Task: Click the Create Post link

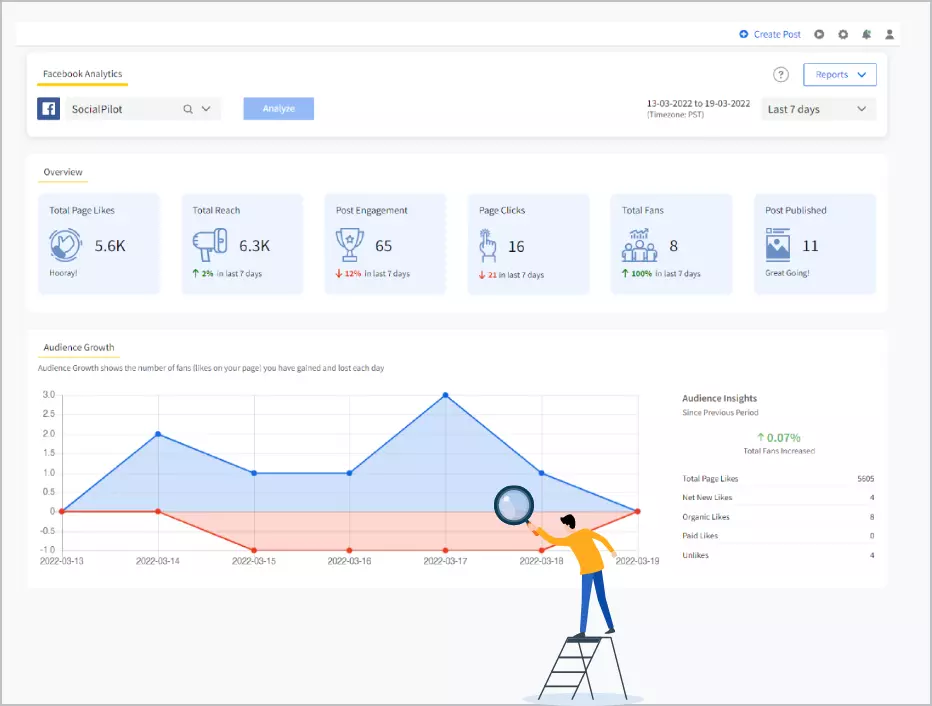Action: (776, 34)
